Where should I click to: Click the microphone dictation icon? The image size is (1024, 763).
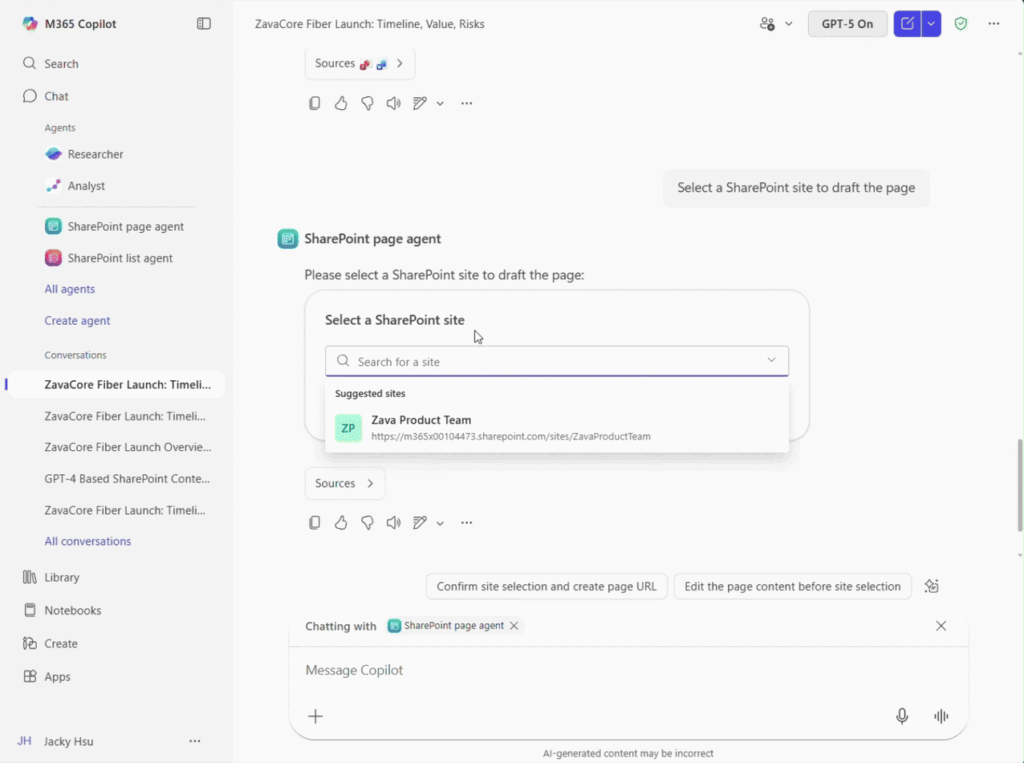[902, 716]
